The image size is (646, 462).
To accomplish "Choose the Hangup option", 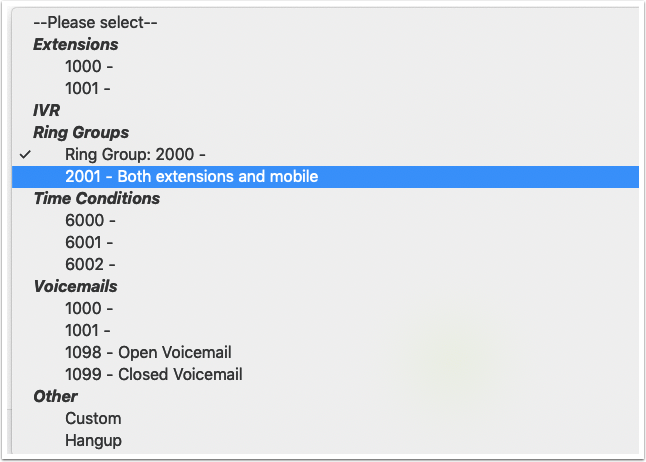I will 93,440.
